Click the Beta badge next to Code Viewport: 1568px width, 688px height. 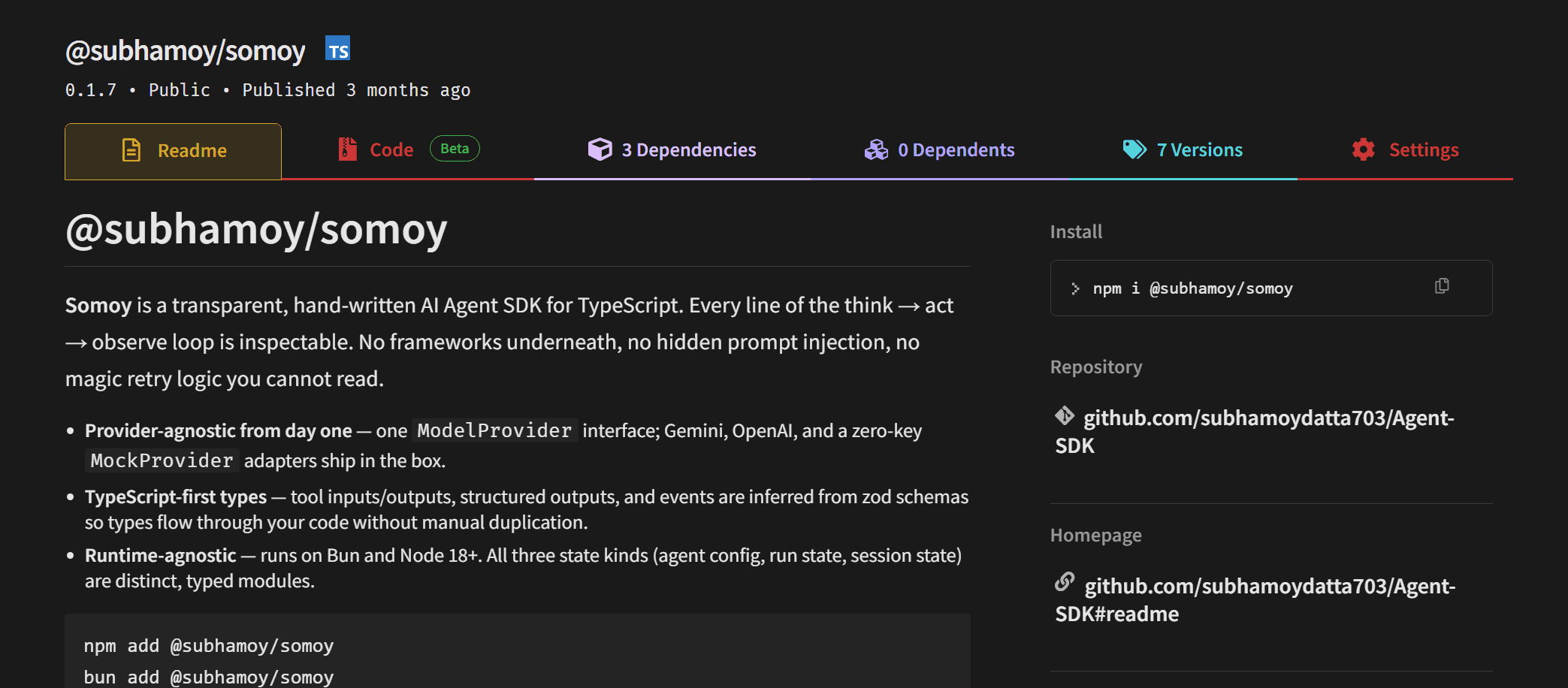click(455, 149)
